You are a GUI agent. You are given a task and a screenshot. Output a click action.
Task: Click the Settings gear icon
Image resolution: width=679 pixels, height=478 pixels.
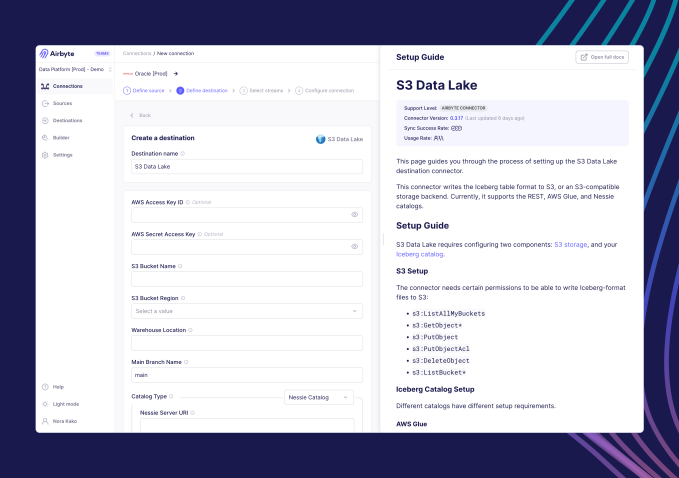click(45, 155)
